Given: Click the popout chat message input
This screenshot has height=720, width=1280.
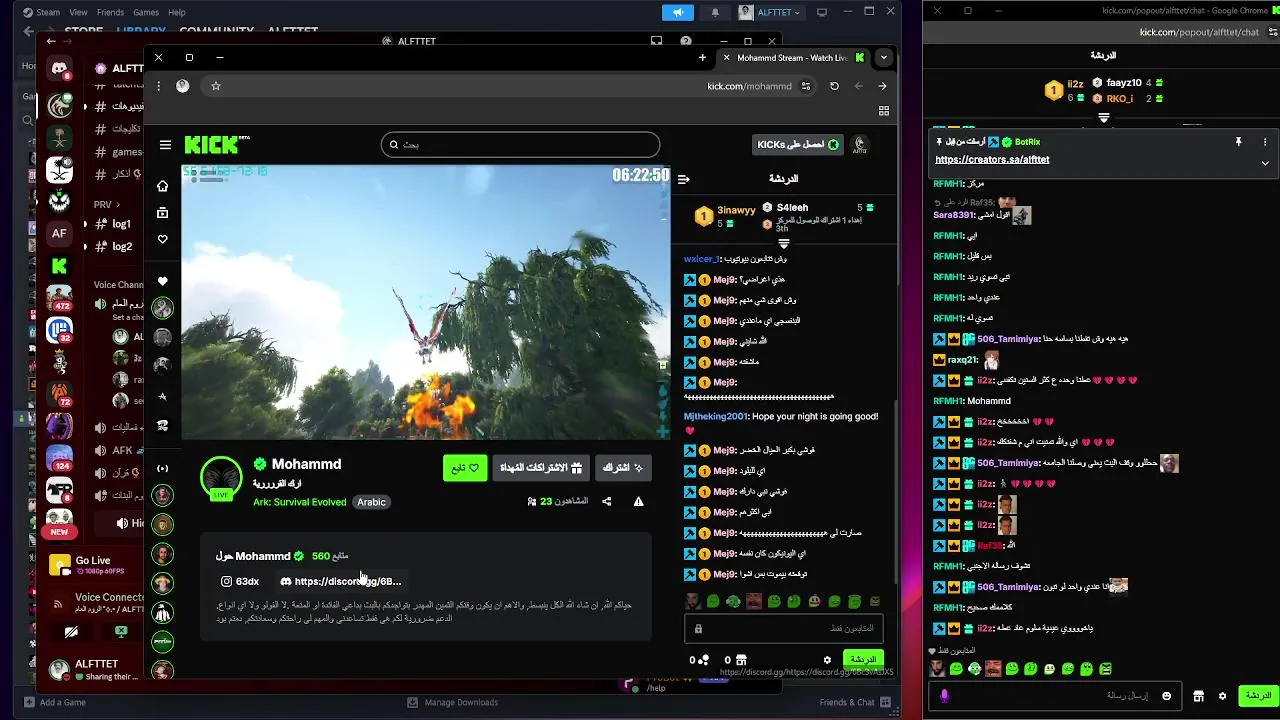Looking at the screenshot, I should [1056, 696].
